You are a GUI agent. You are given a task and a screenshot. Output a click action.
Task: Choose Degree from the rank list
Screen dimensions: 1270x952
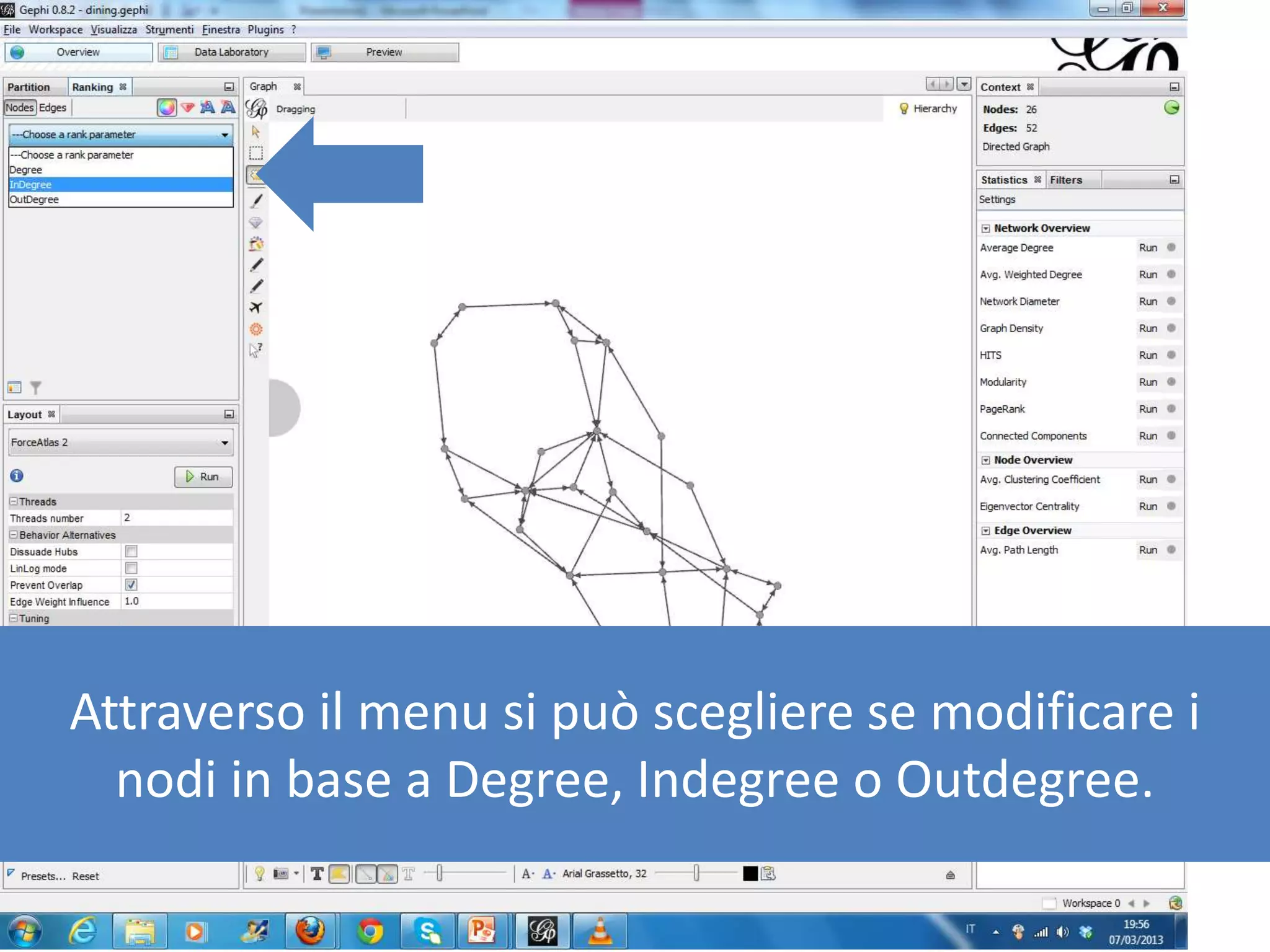pyautogui.click(x=121, y=170)
